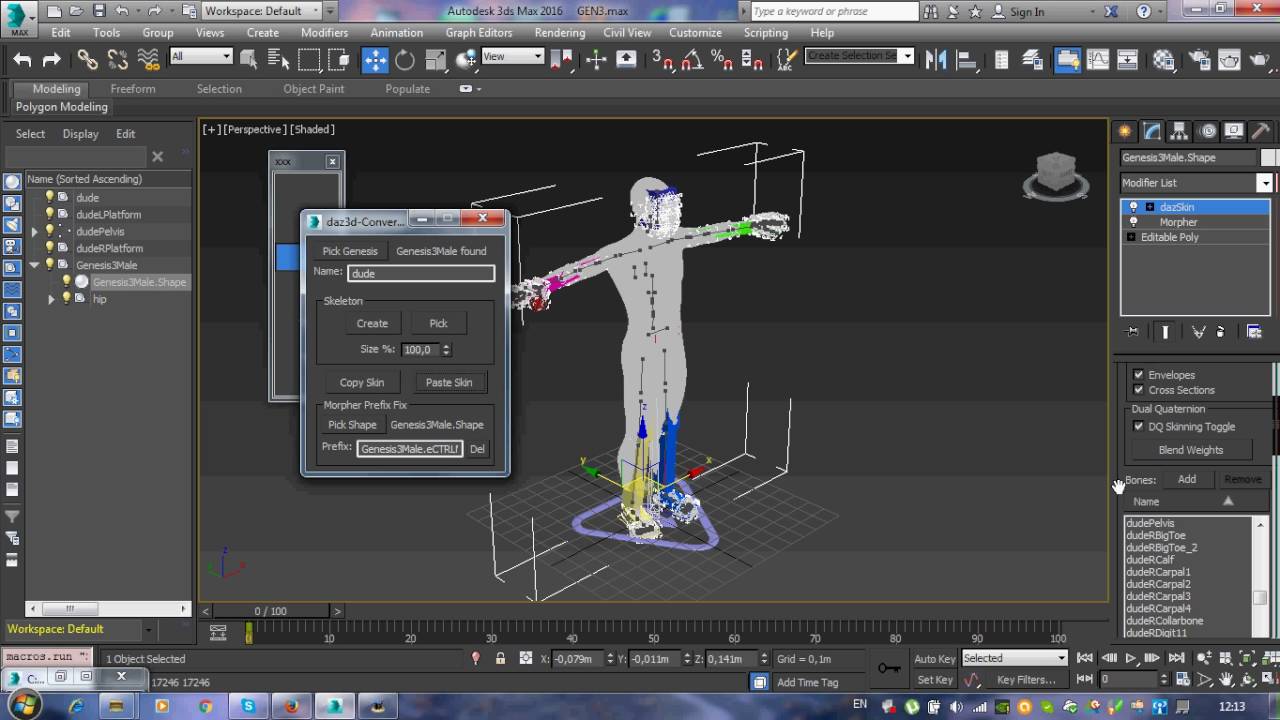Activate the Select and Rotate tool
Image resolution: width=1280 pixels, height=720 pixels.
(405, 60)
